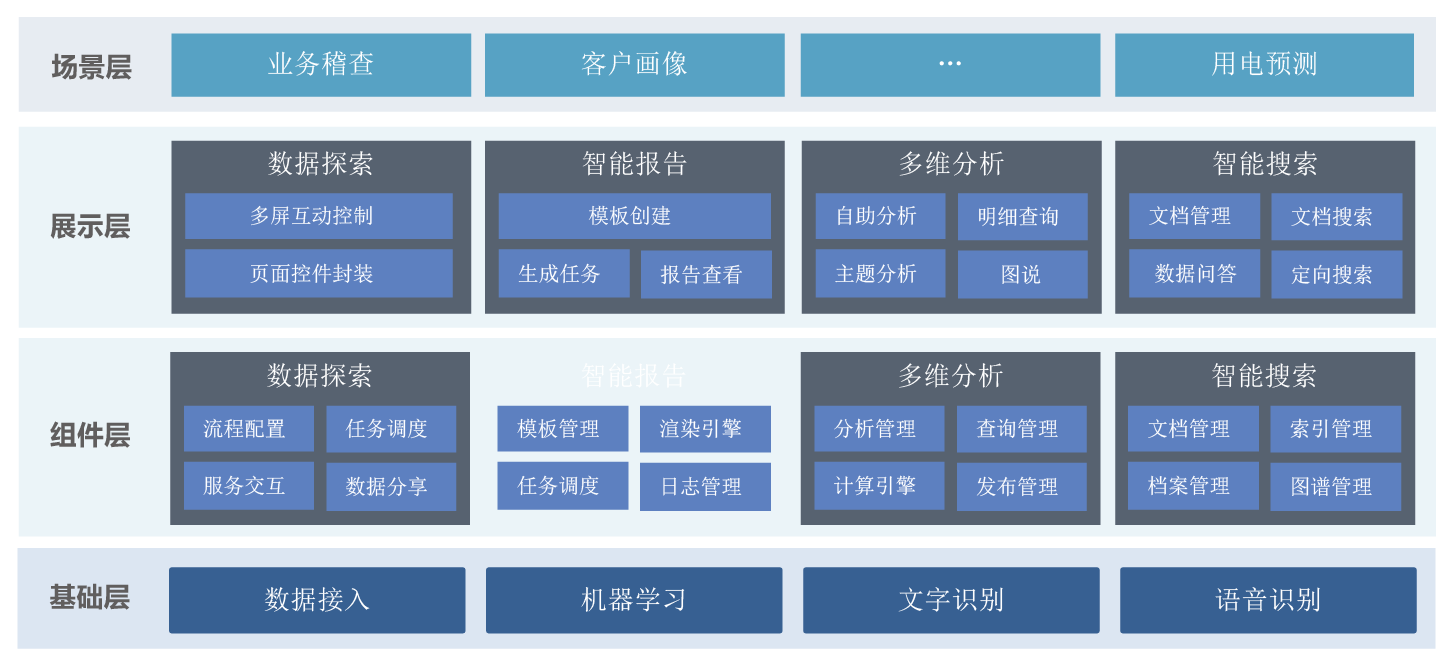Click the 生成任务 block
The height and width of the screenshot is (667, 1454).
564,274
